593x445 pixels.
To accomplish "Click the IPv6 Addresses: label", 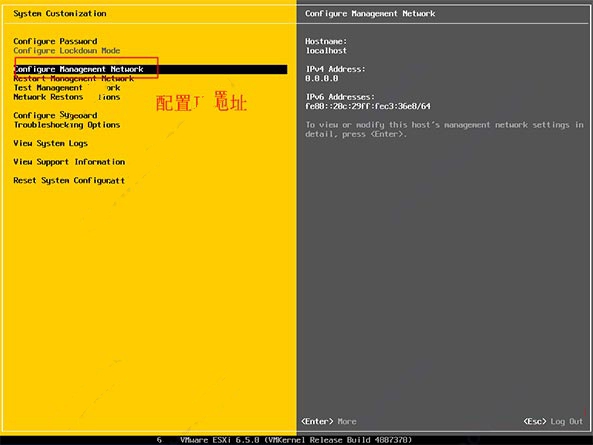I will click(340, 97).
